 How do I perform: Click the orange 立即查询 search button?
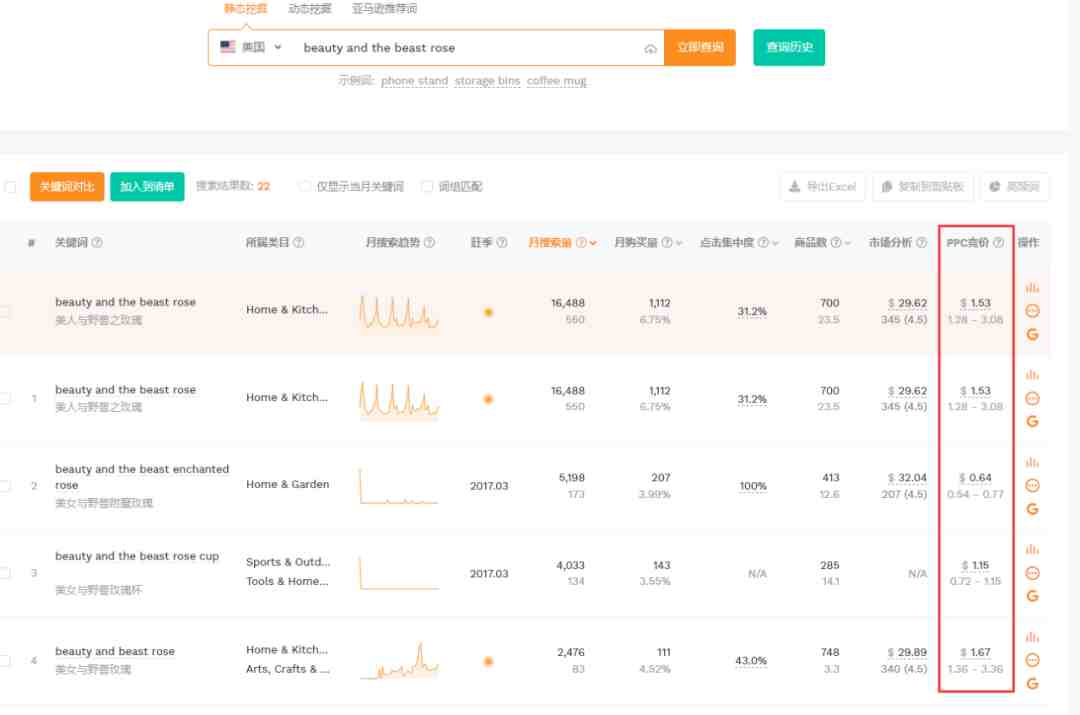pos(700,48)
